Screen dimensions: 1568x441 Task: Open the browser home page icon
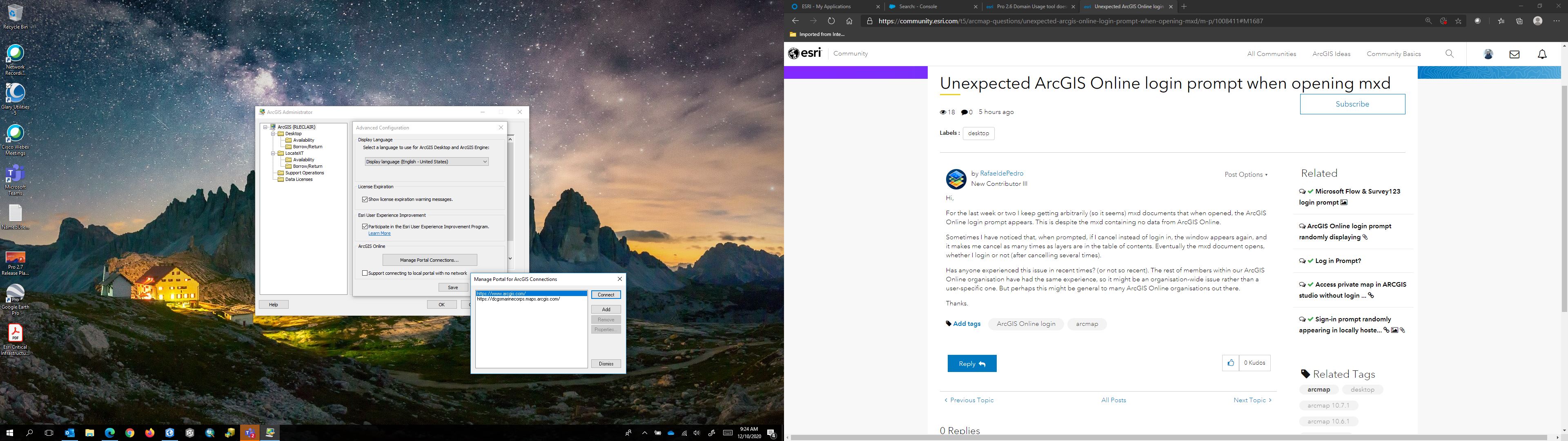(x=849, y=21)
